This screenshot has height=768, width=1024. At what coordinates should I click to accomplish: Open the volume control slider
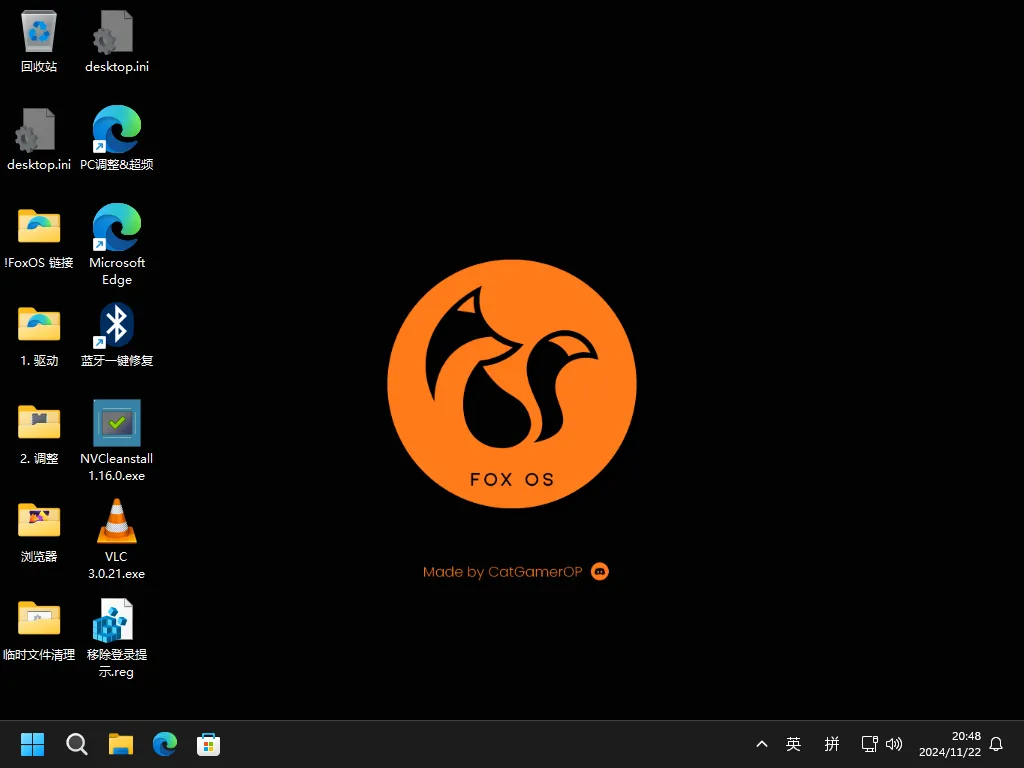click(x=894, y=744)
